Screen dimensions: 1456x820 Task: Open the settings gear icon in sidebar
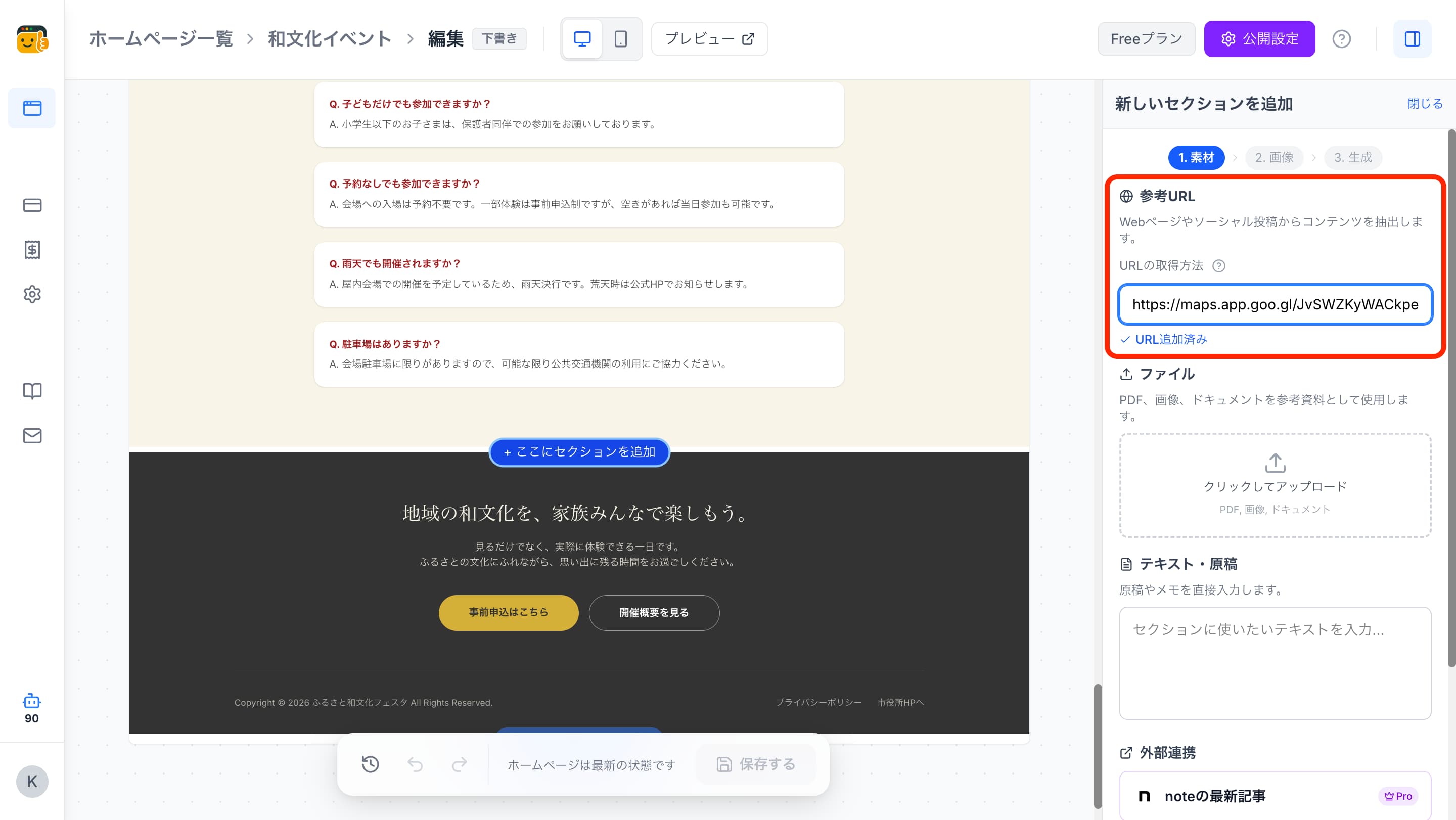pos(32,294)
